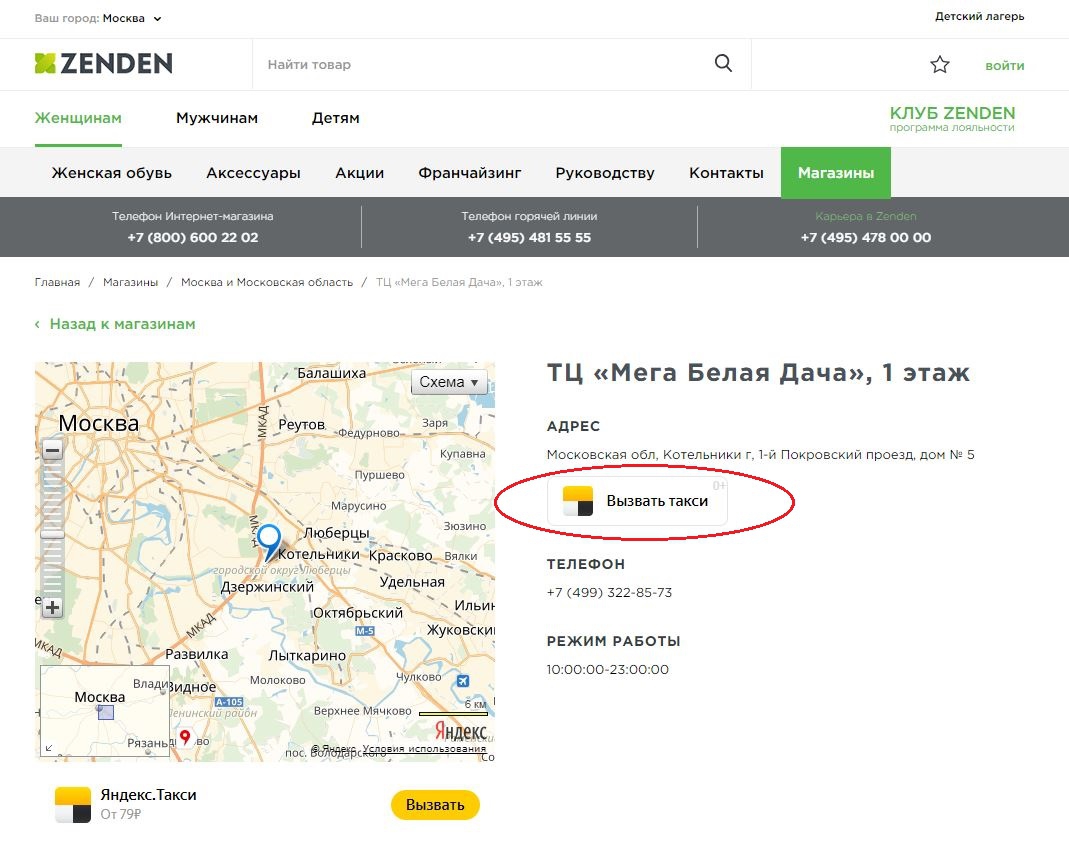Click the Yandex.Taxi logo beside Вызвать такси
Viewport: 1069px width, 868px height.
[x=577, y=501]
